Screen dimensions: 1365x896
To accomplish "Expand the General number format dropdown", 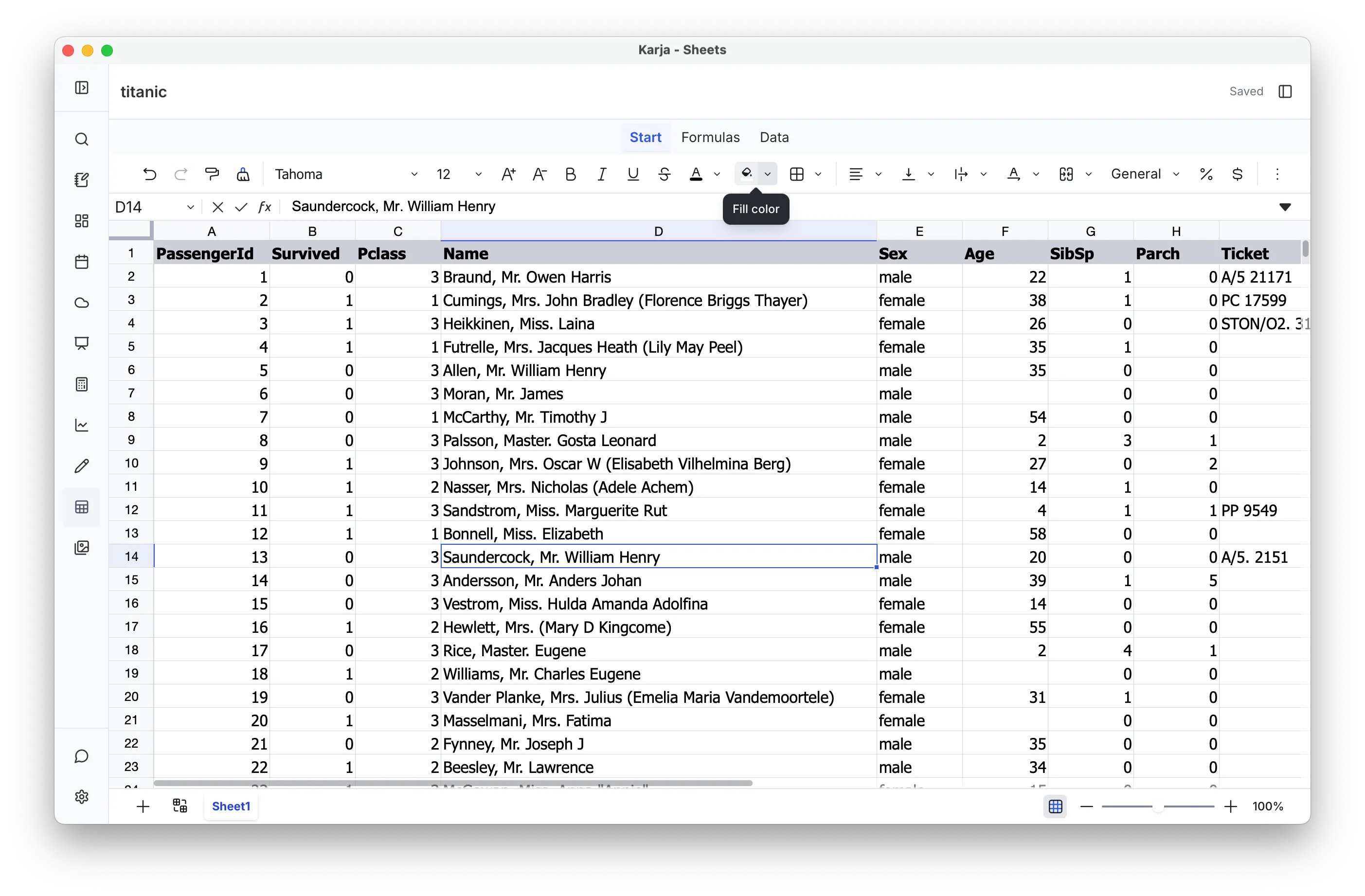I will 1145,174.
